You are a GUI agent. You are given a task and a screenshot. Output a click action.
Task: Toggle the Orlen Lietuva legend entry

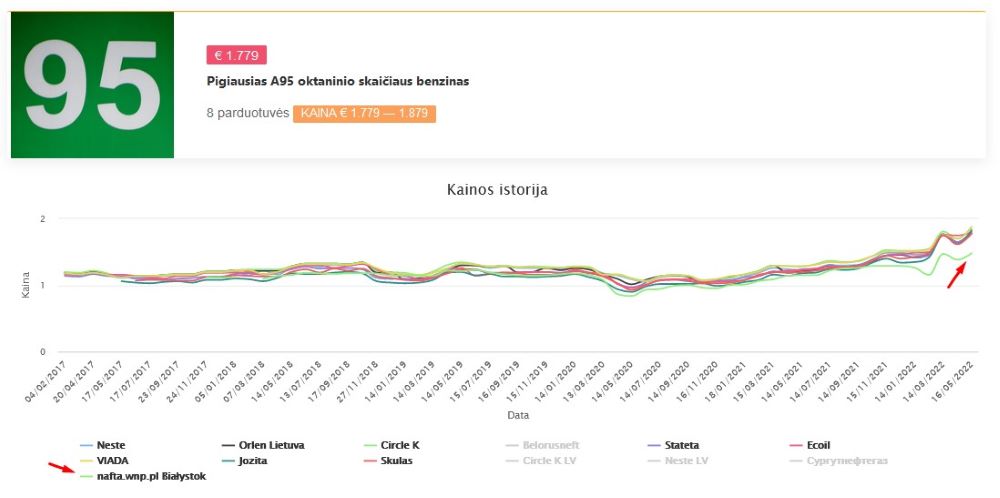pos(263,445)
